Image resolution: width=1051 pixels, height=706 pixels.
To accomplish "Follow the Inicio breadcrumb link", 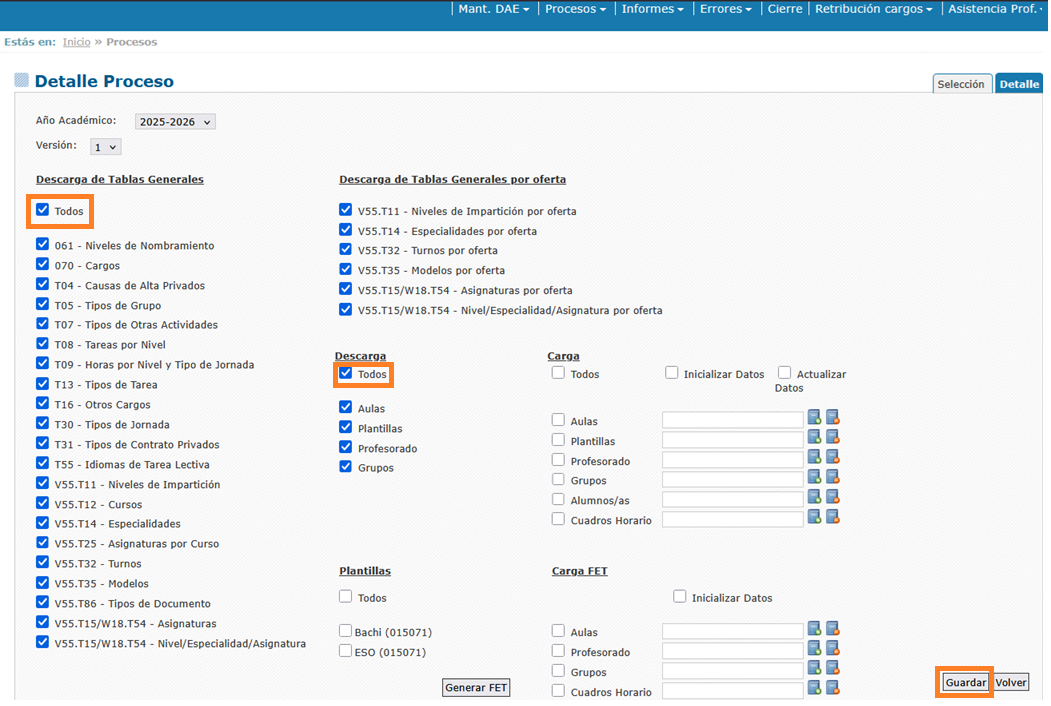I will pos(76,42).
